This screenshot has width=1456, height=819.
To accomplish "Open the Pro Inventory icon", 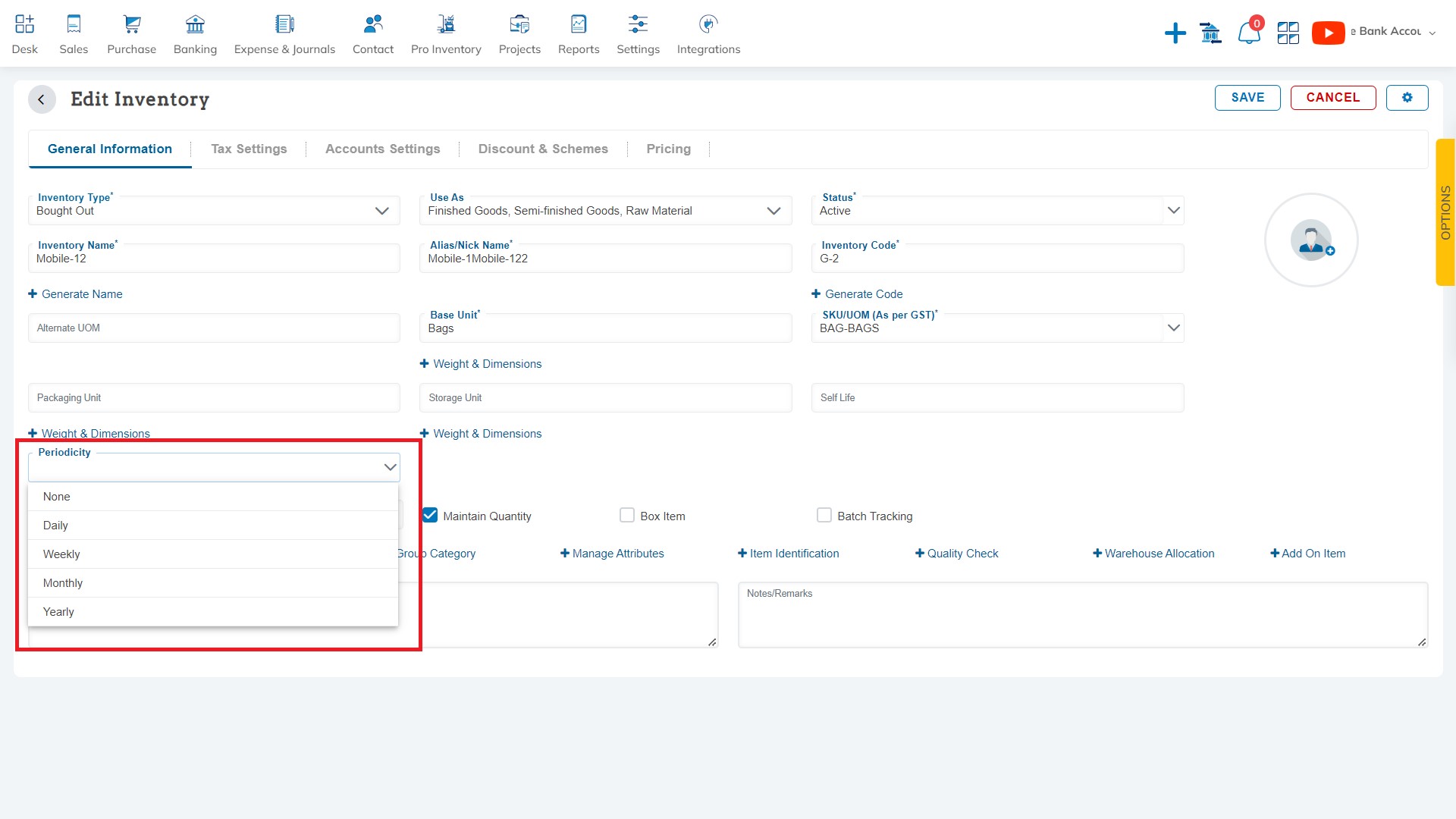I will pyautogui.click(x=446, y=24).
